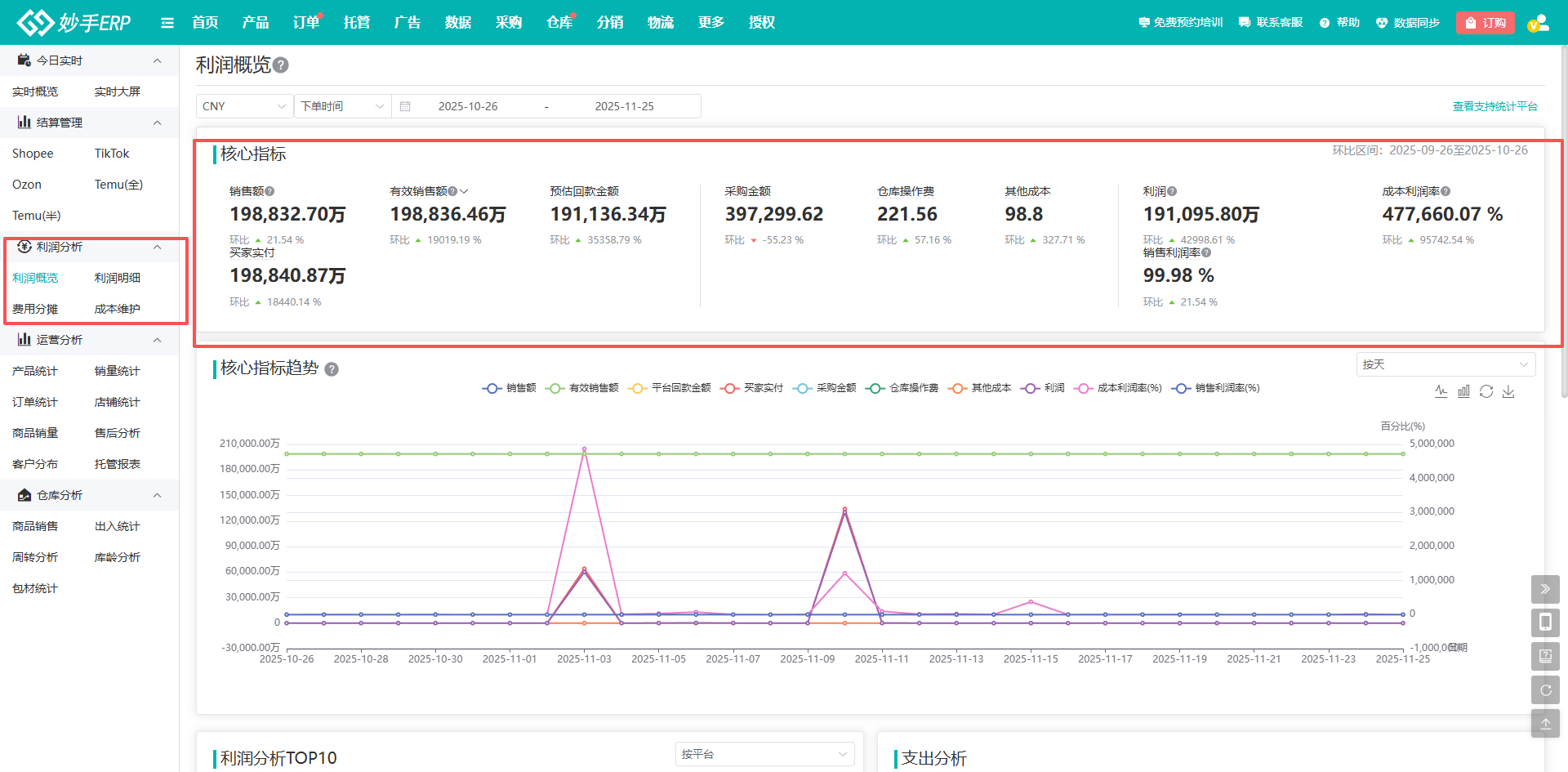1568x772 pixels.
Task: Click the chart restore/refresh icon
Action: tap(1486, 391)
